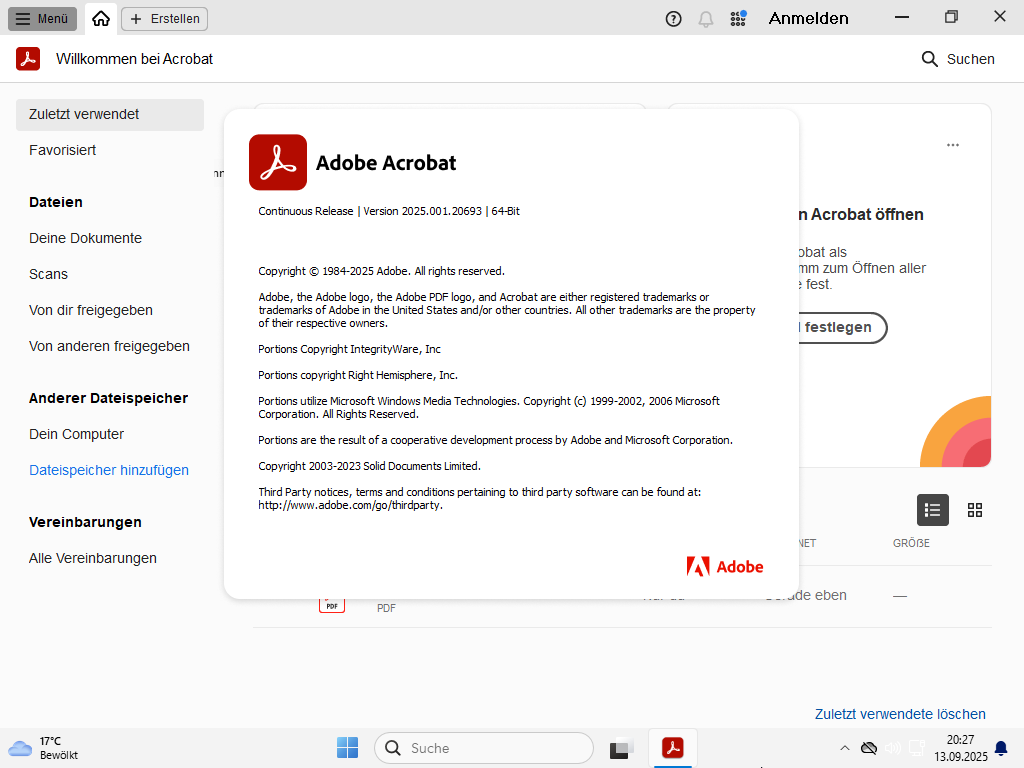Restore down the Acrobat window
The image size is (1024, 768).
click(952, 18)
